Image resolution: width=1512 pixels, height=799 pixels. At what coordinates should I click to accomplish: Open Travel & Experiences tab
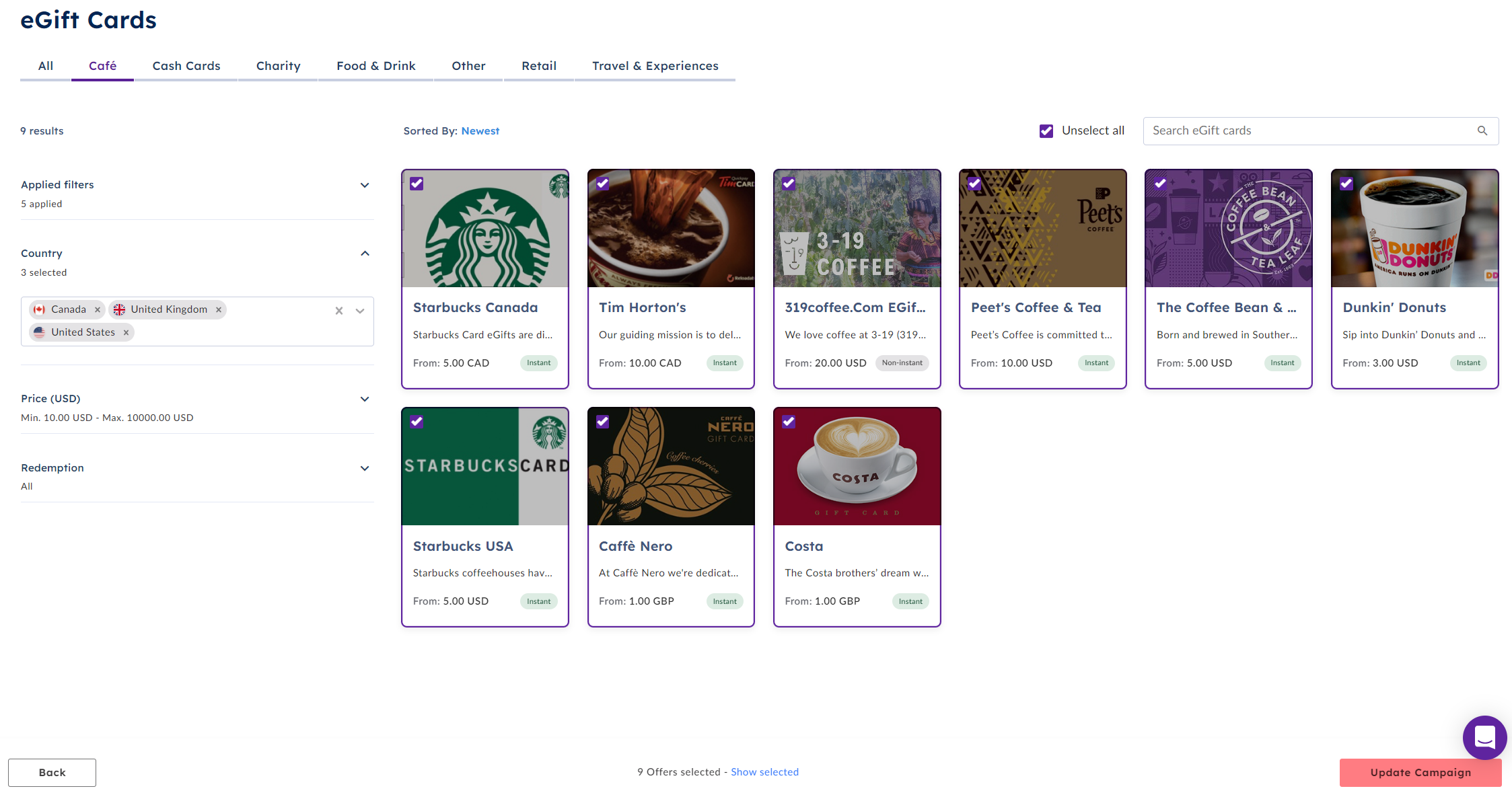[x=655, y=66]
